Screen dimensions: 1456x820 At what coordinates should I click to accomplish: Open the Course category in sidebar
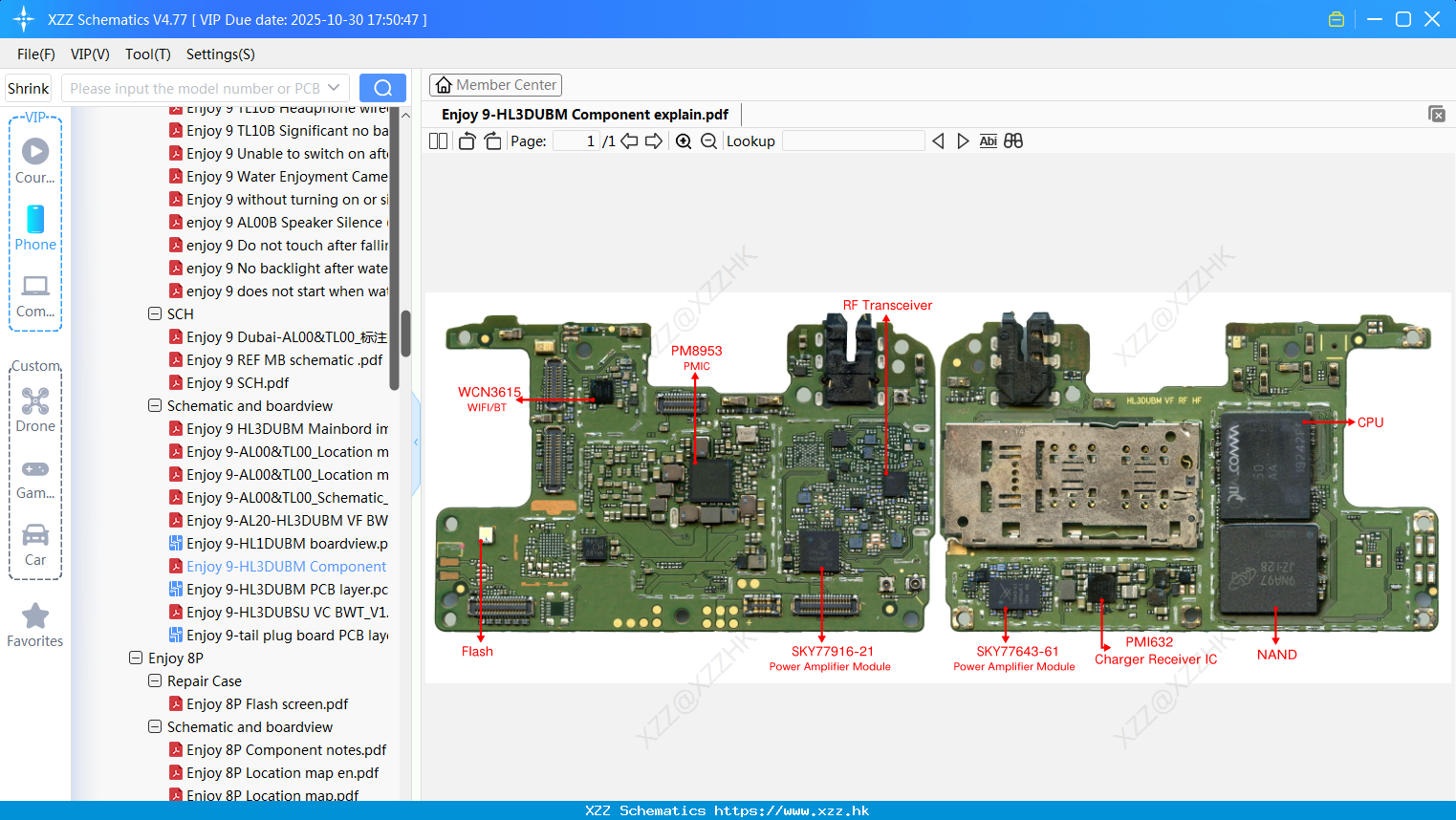click(x=35, y=162)
